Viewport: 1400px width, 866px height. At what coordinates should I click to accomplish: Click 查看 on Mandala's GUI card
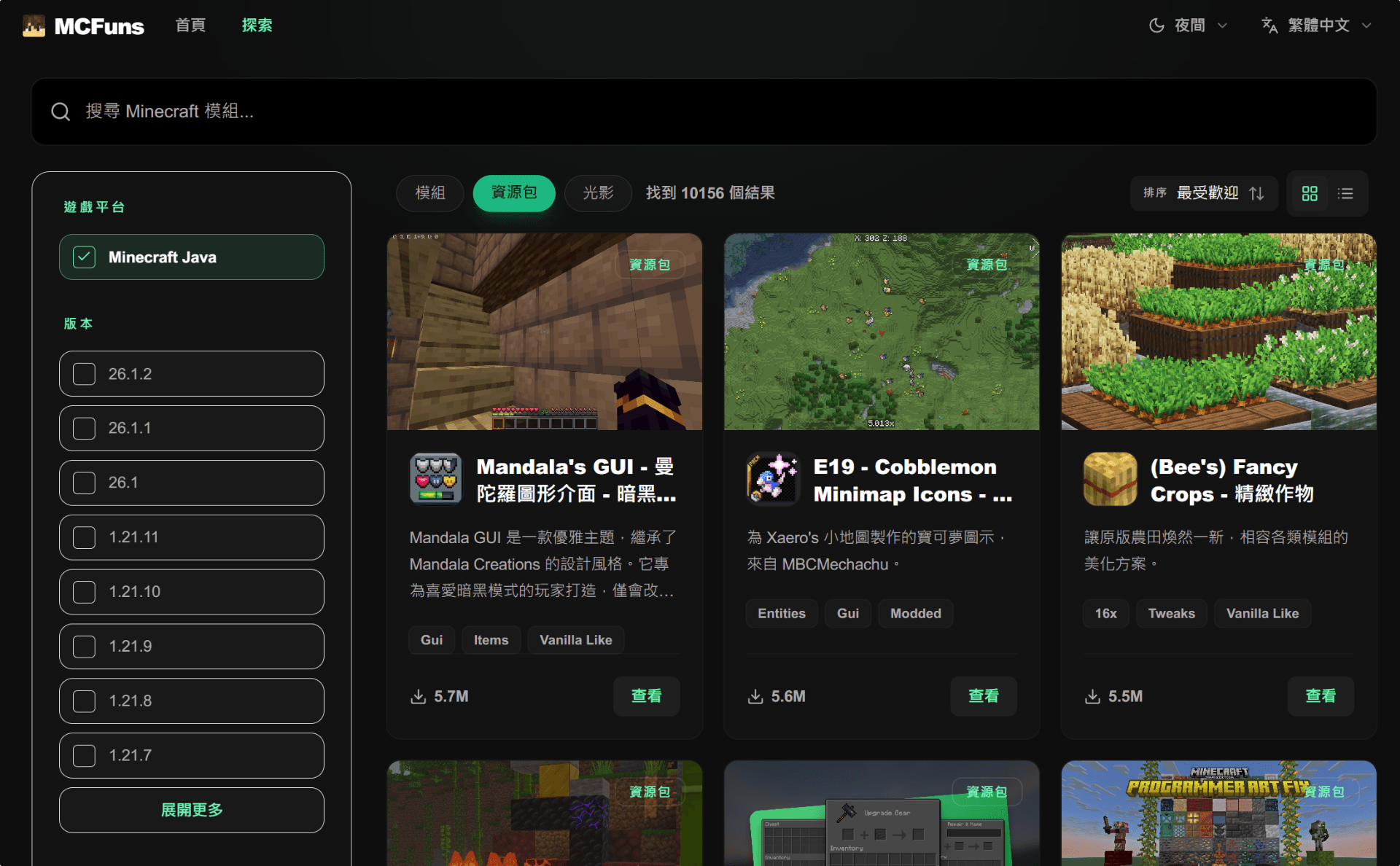[647, 696]
